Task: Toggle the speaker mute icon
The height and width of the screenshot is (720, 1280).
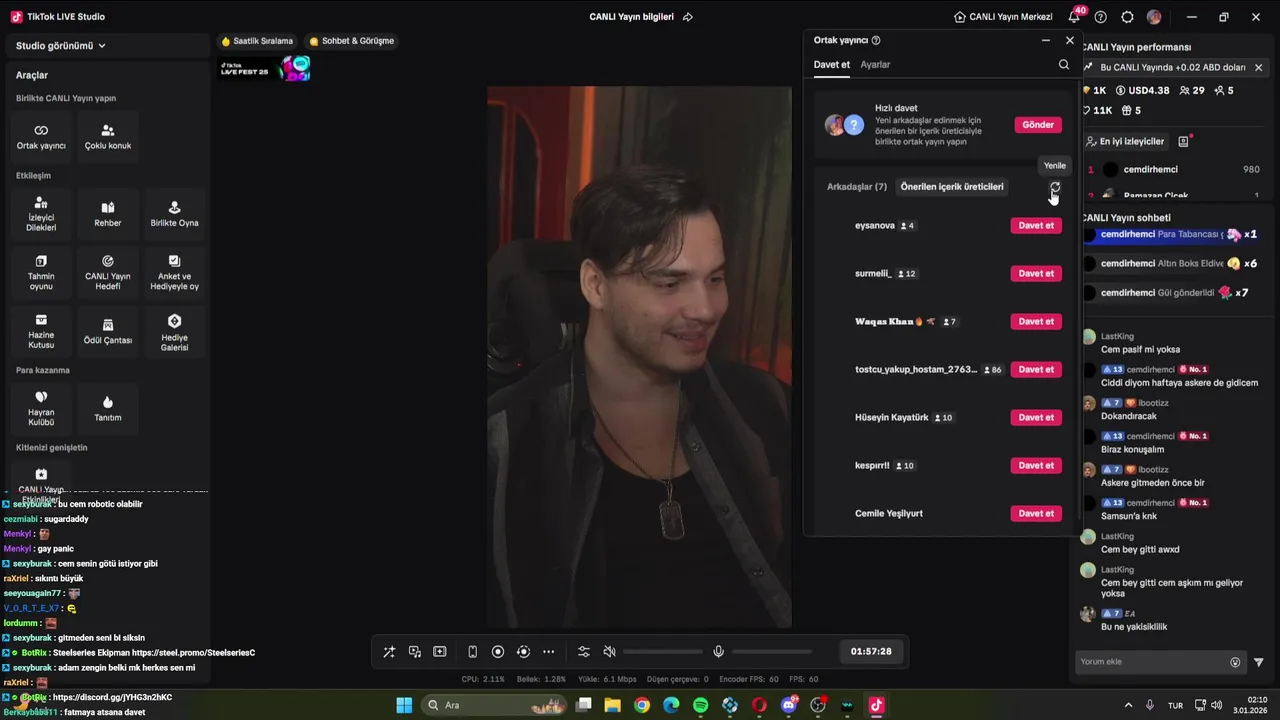Action: [x=610, y=652]
